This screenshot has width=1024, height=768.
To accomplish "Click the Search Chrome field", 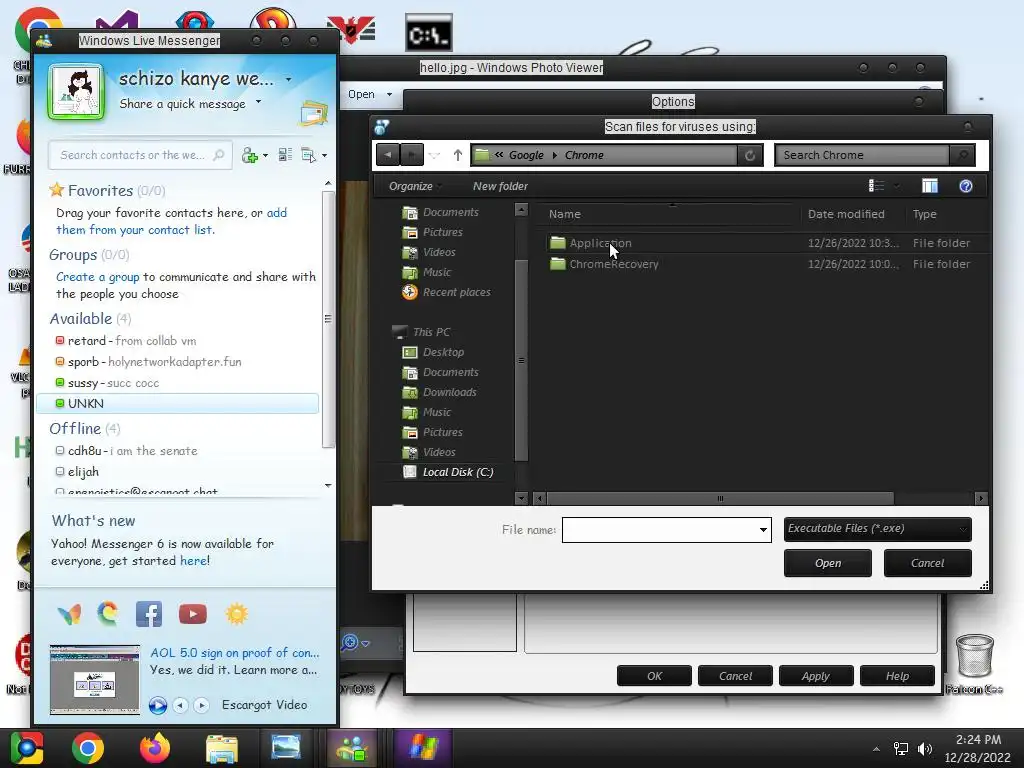I will 861,155.
